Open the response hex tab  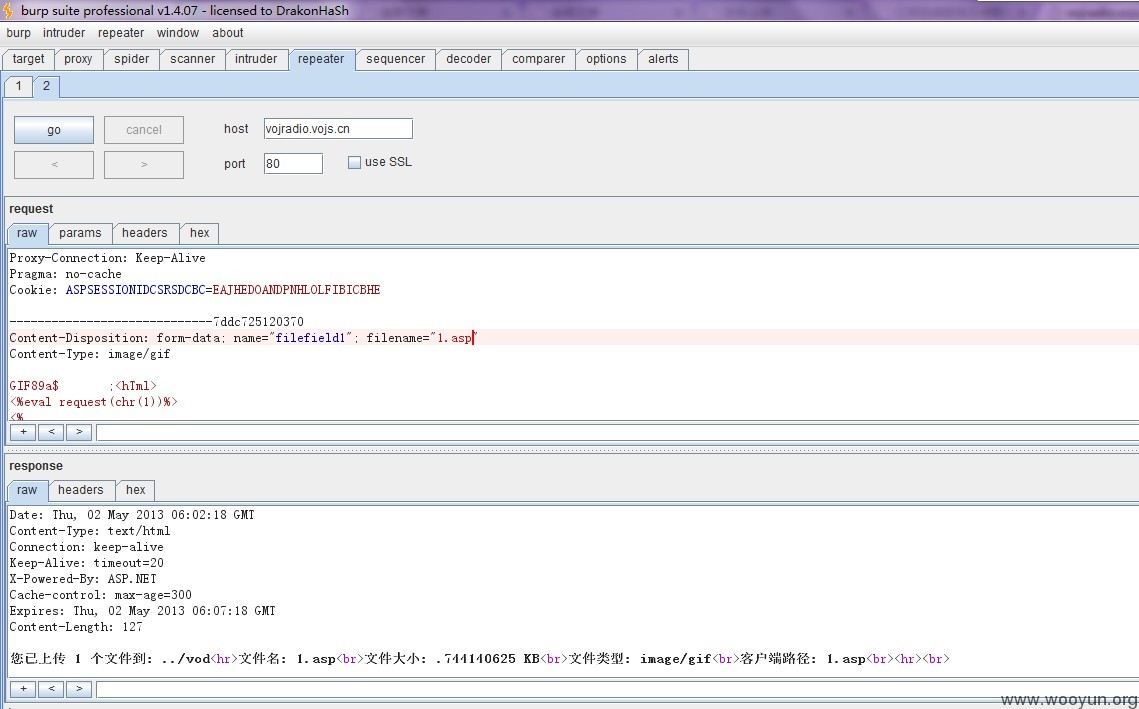pyautogui.click(x=136, y=490)
